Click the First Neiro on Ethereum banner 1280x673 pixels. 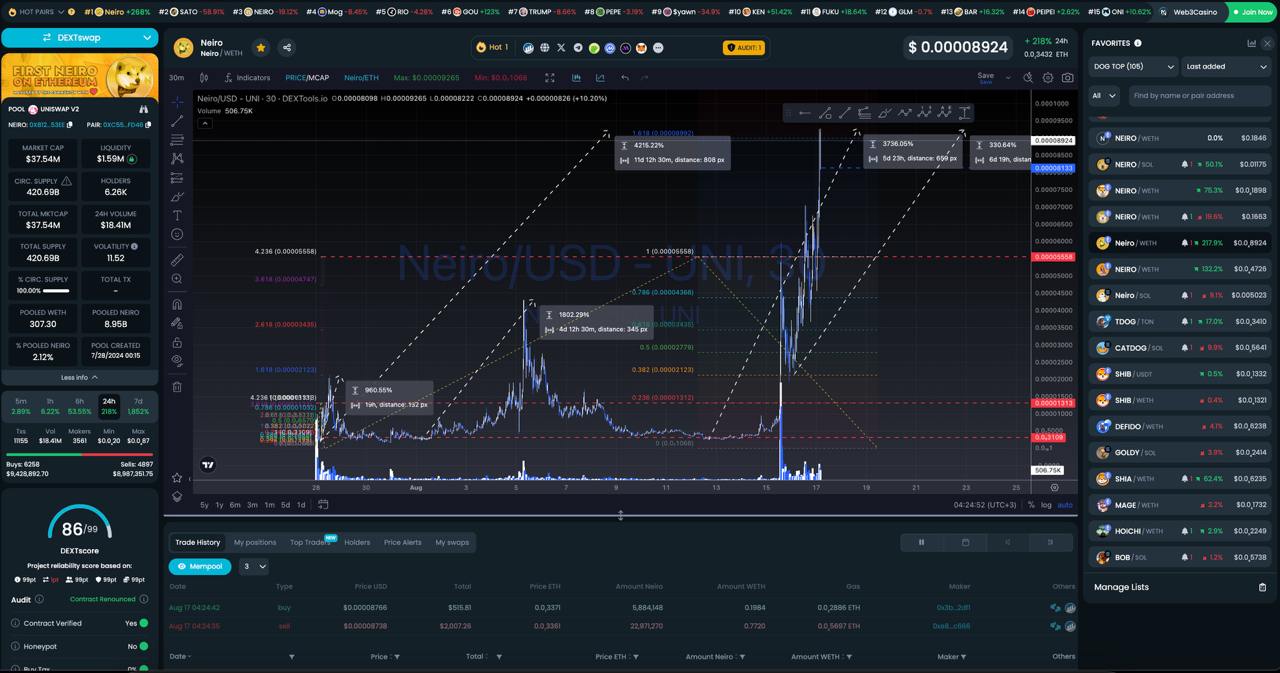pyautogui.click(x=79, y=76)
